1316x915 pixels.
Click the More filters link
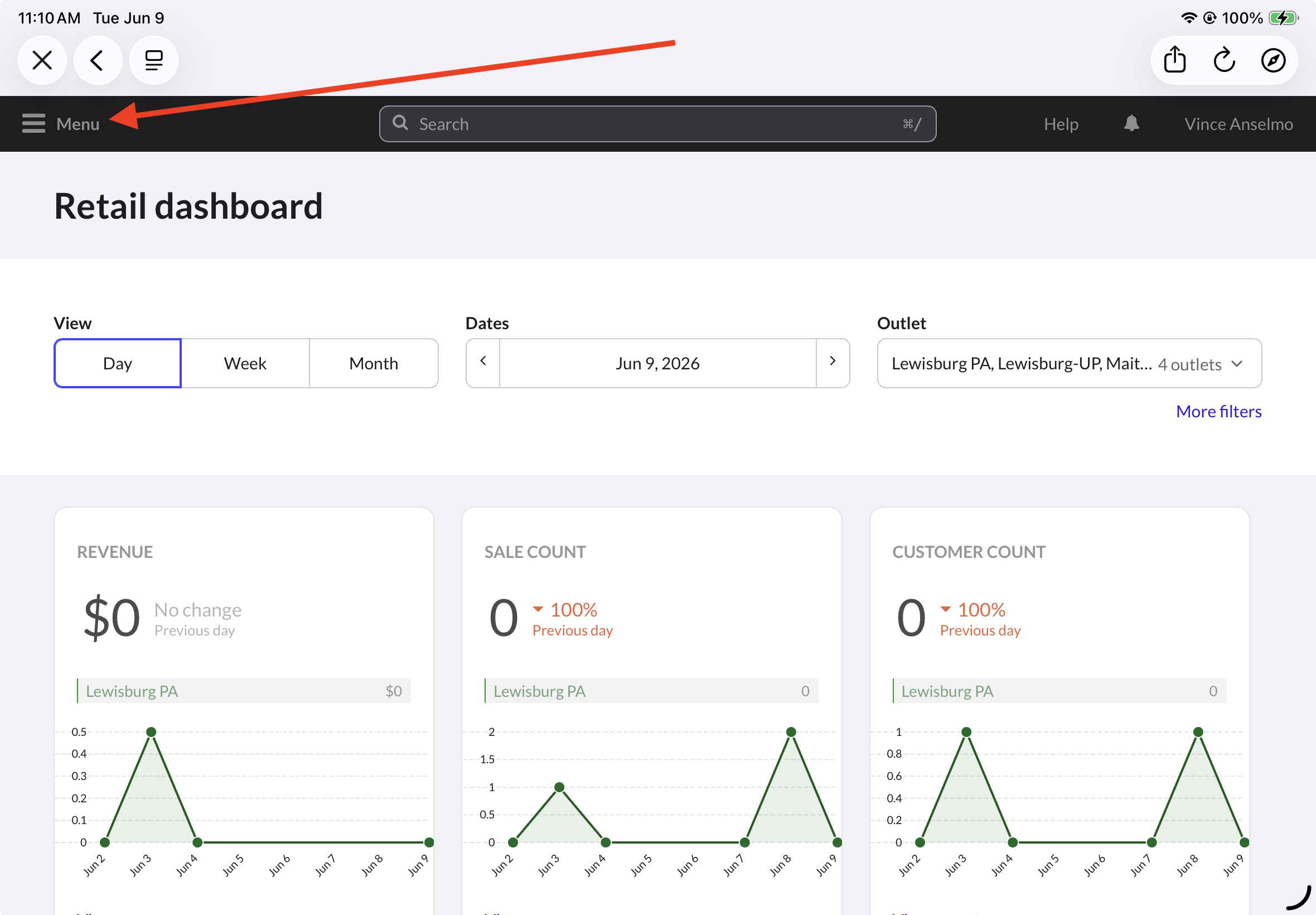1218,411
